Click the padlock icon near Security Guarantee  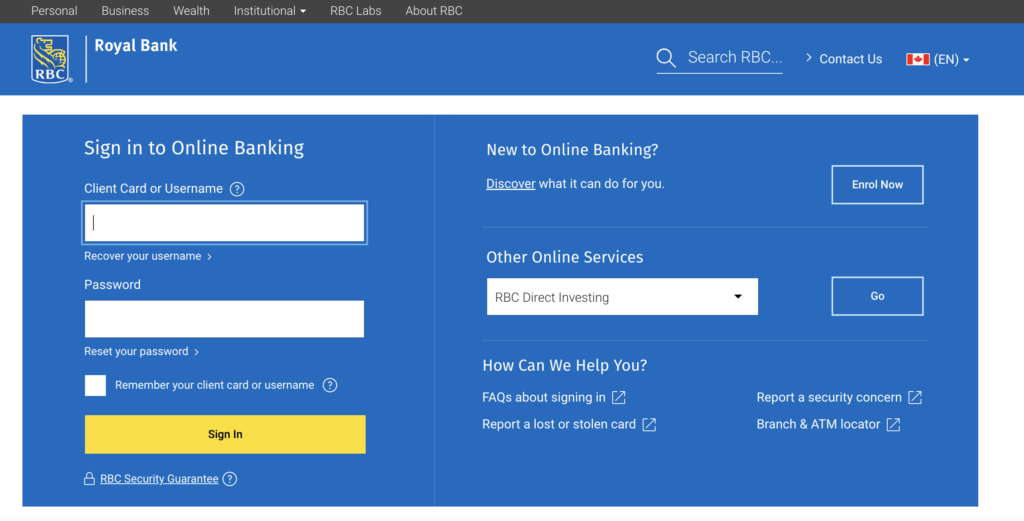pos(90,479)
